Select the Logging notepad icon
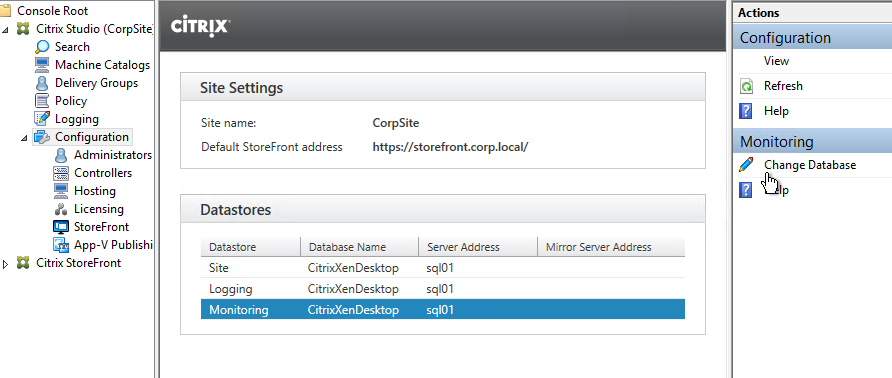892x378 pixels. click(x=42, y=119)
